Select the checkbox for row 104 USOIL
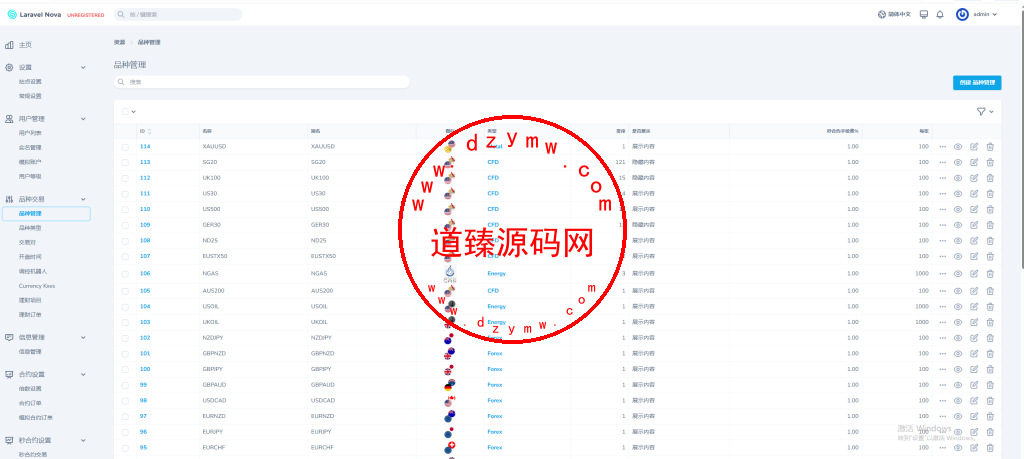This screenshot has height=459, width=1024. click(125, 306)
